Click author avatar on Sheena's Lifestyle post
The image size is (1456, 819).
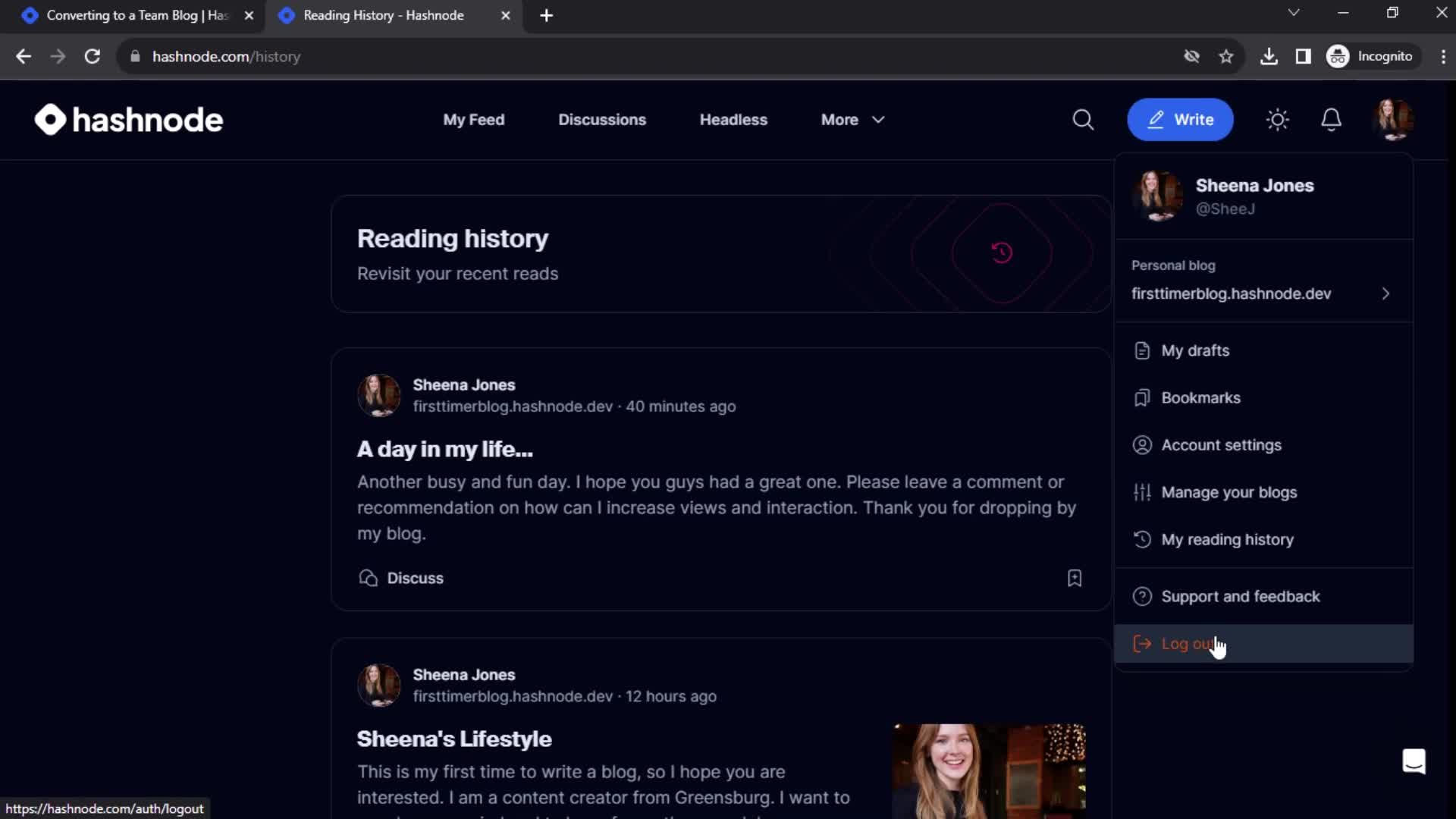pyautogui.click(x=378, y=685)
